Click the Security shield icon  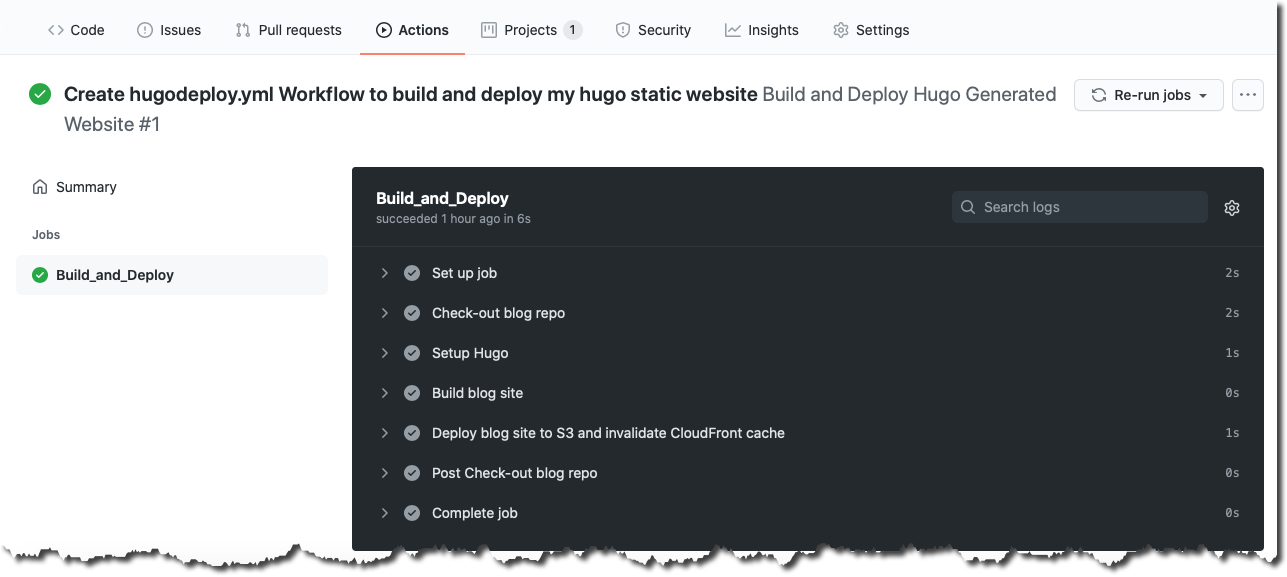coord(622,30)
